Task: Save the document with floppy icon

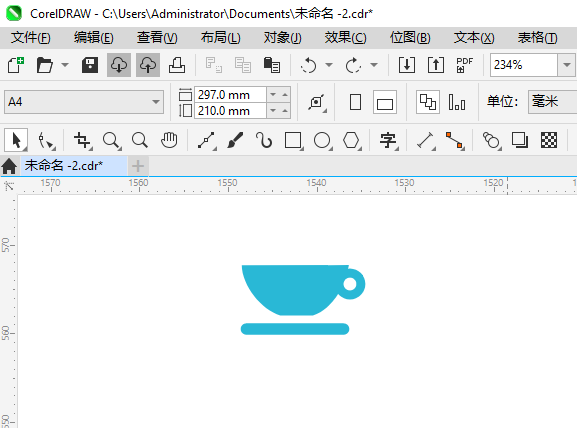Action: point(90,65)
